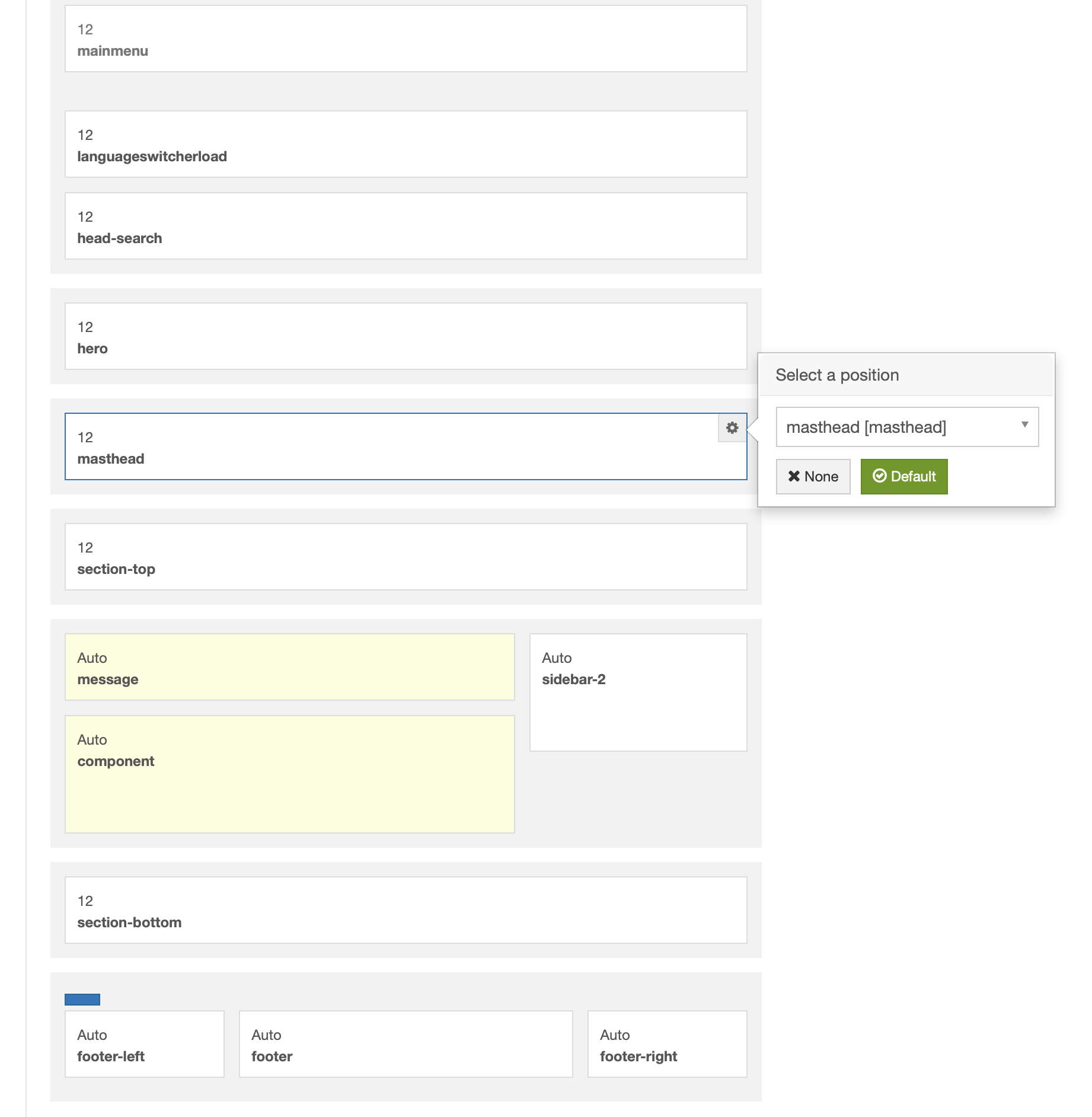
Task: Select the languageswitcherload position block
Action: coord(405,144)
